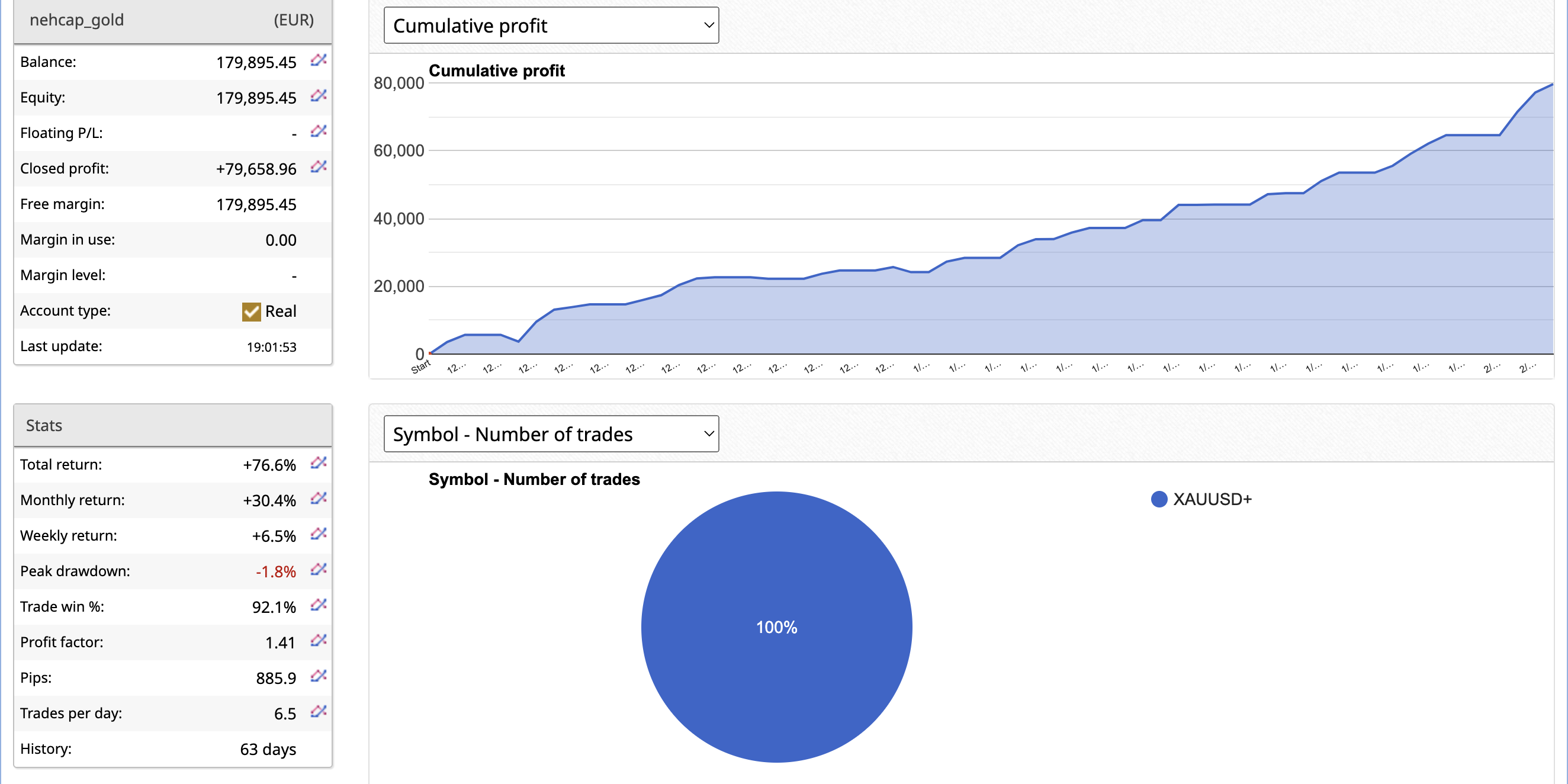
Task: Click chart icon beside Trades per day
Action: [319, 712]
